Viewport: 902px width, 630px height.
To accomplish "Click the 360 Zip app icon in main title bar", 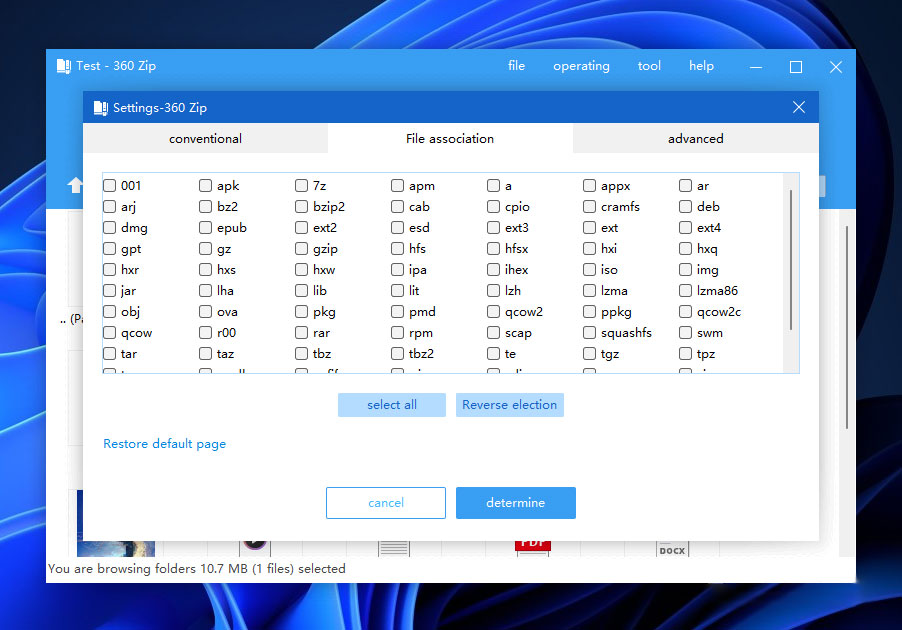I will 63,66.
